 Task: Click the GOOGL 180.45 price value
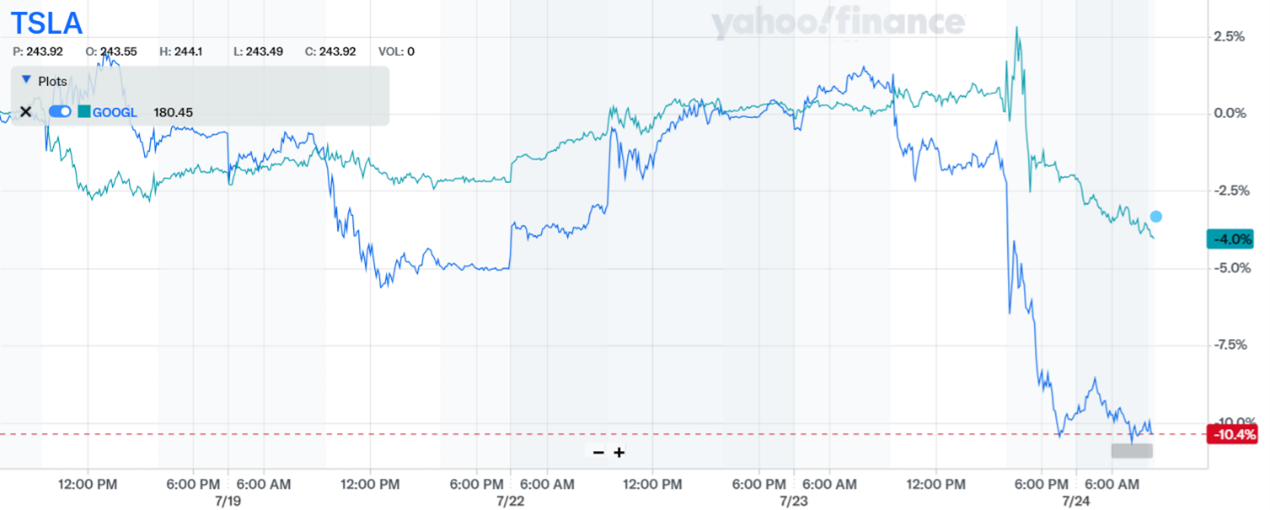pyautogui.click(x=173, y=111)
